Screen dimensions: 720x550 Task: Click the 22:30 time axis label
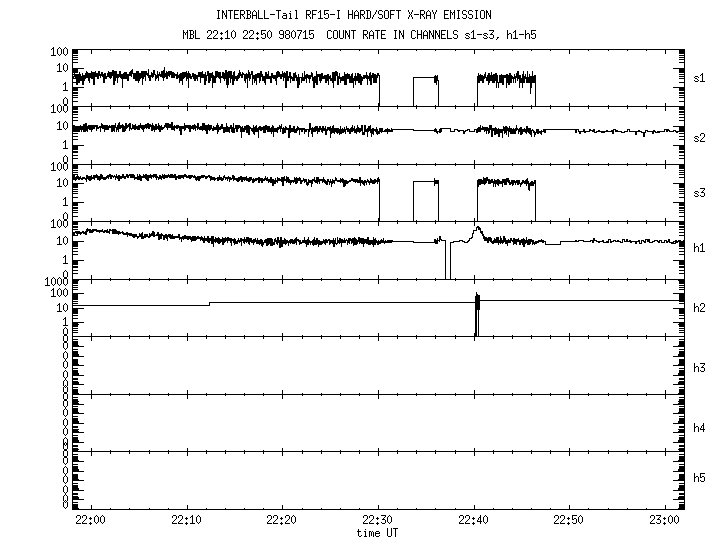click(378, 521)
